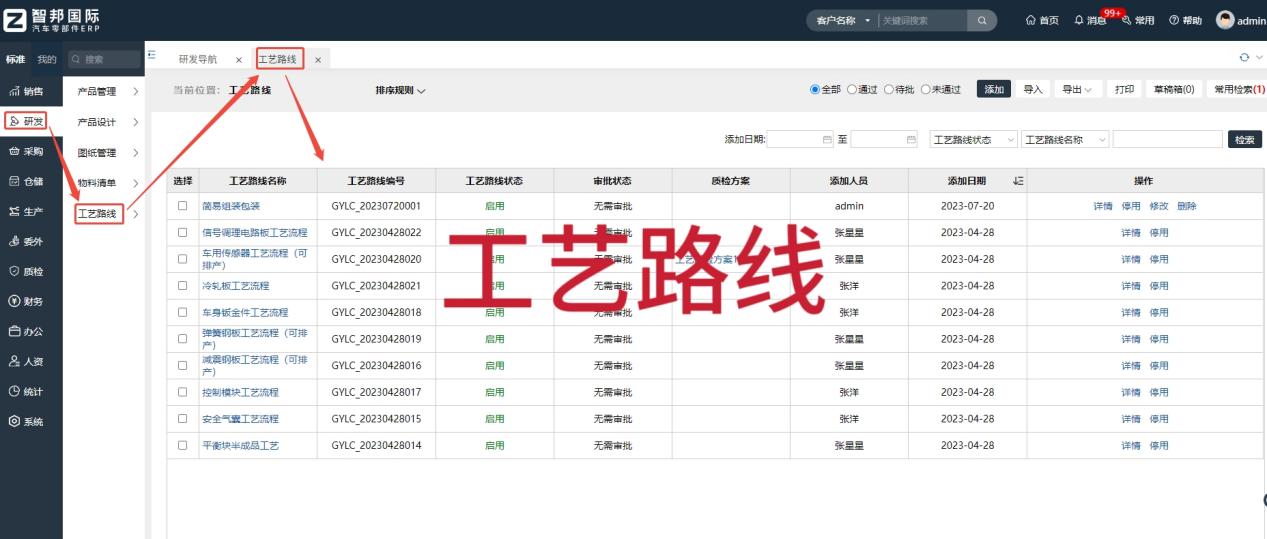Screen dimensions: 1267x539
Task: Open 帮助 help in header
Action: tap(1186, 20)
